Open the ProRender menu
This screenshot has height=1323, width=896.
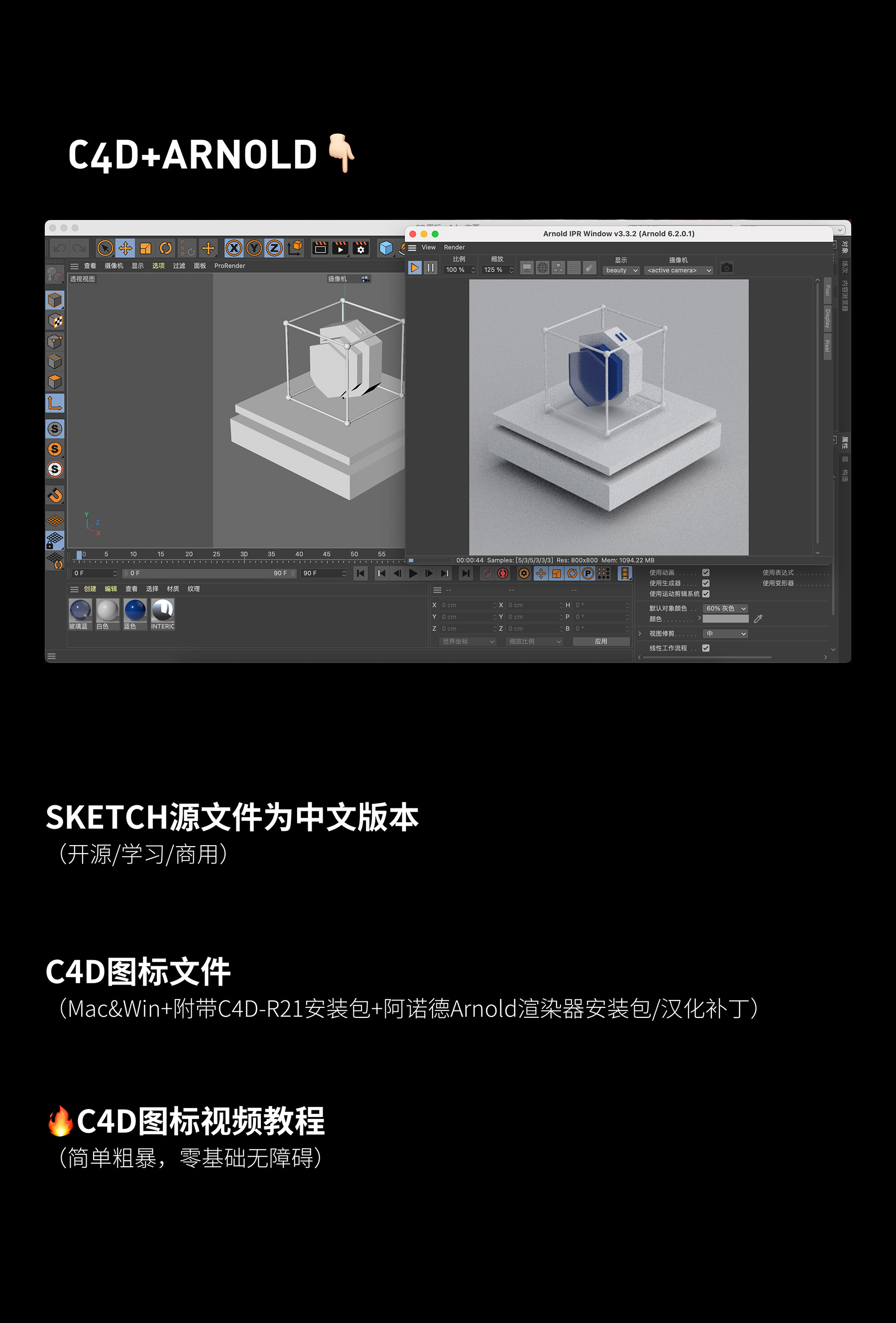click(x=230, y=266)
